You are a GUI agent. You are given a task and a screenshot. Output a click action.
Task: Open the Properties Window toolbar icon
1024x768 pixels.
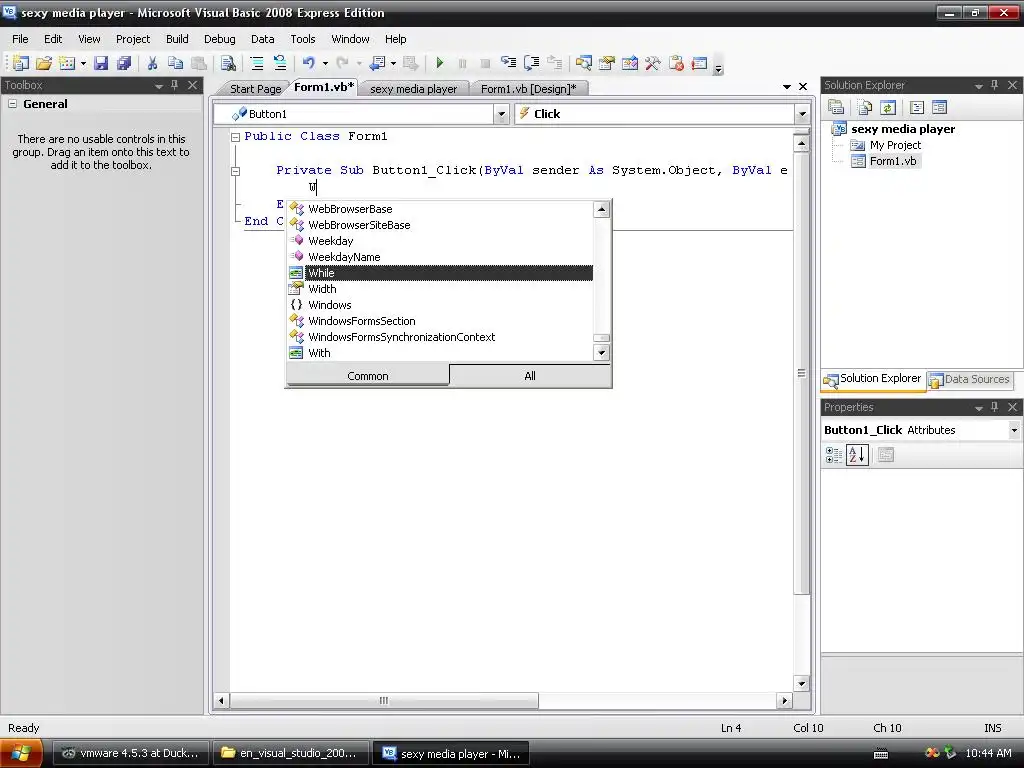[607, 63]
